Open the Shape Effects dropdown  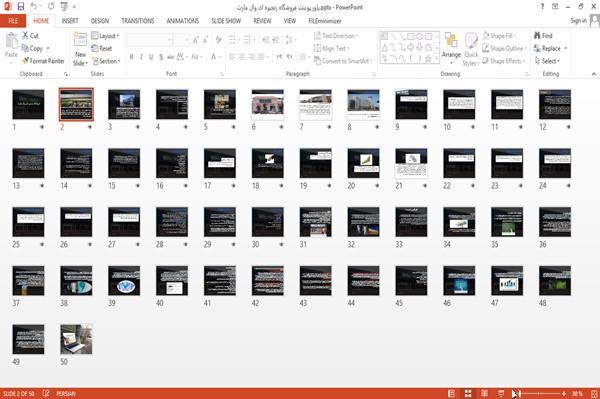(x=503, y=61)
